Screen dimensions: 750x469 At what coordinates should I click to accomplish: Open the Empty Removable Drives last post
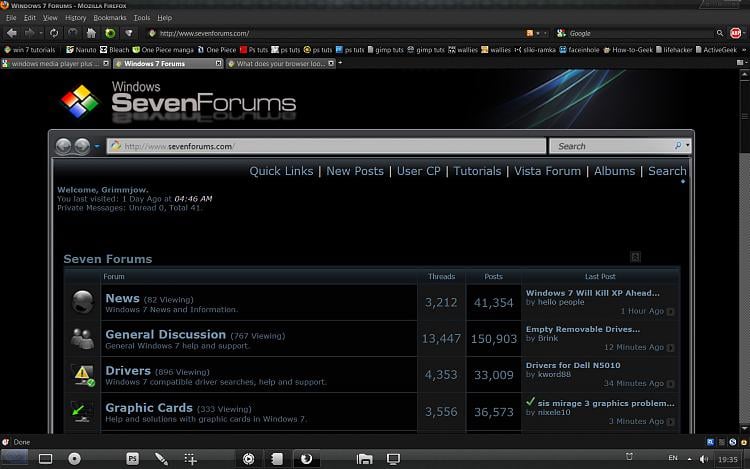pyautogui.click(x=583, y=329)
